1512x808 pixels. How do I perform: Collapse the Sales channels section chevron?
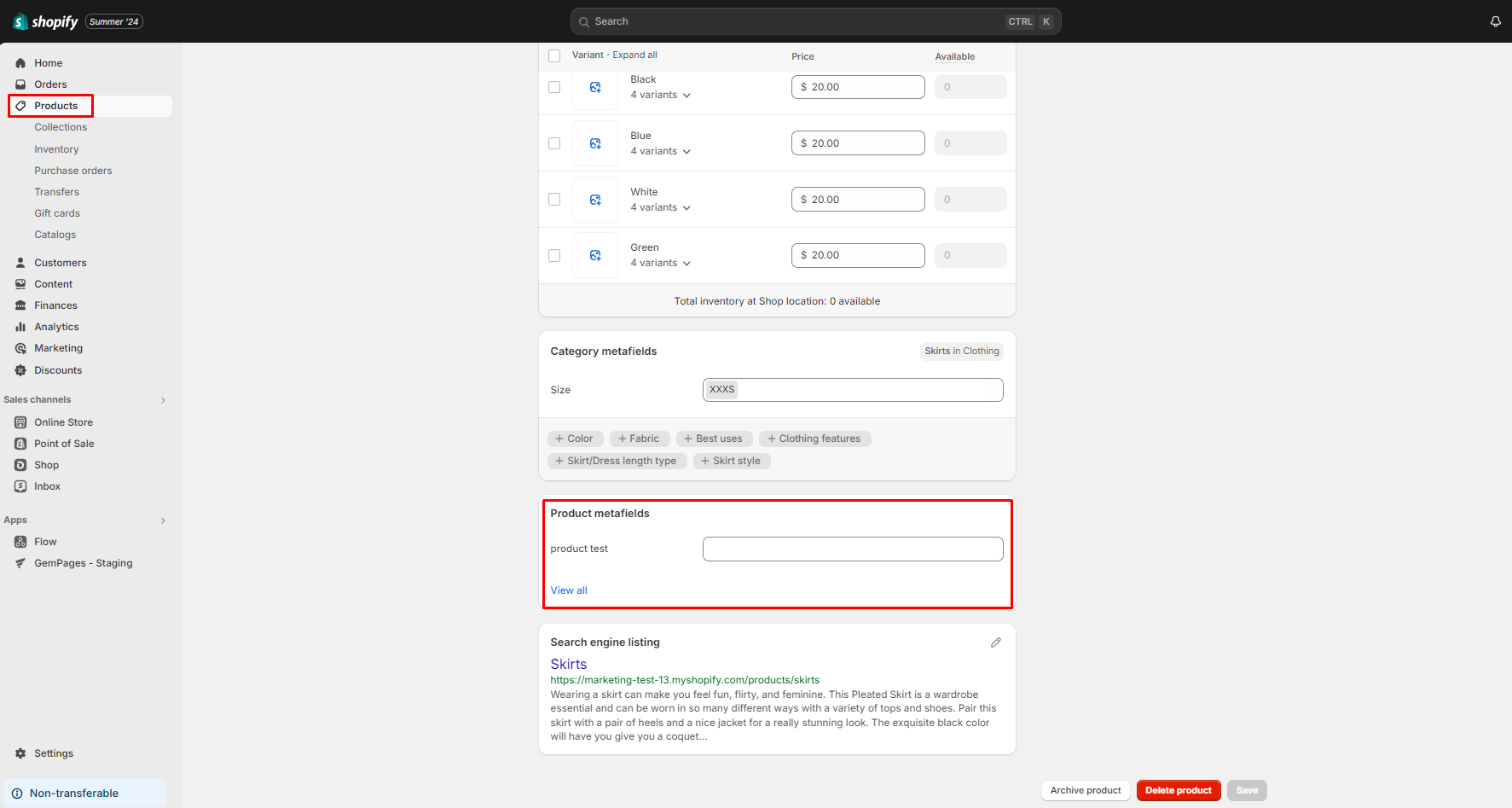point(162,399)
